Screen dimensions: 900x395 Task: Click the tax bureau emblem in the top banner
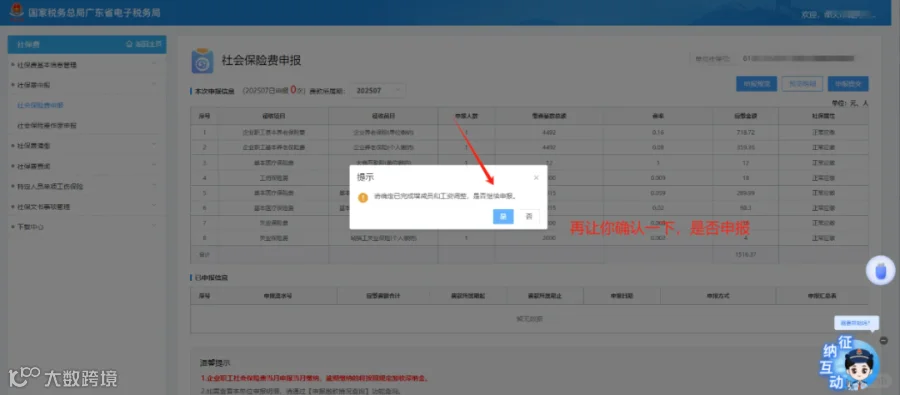tap(17, 11)
